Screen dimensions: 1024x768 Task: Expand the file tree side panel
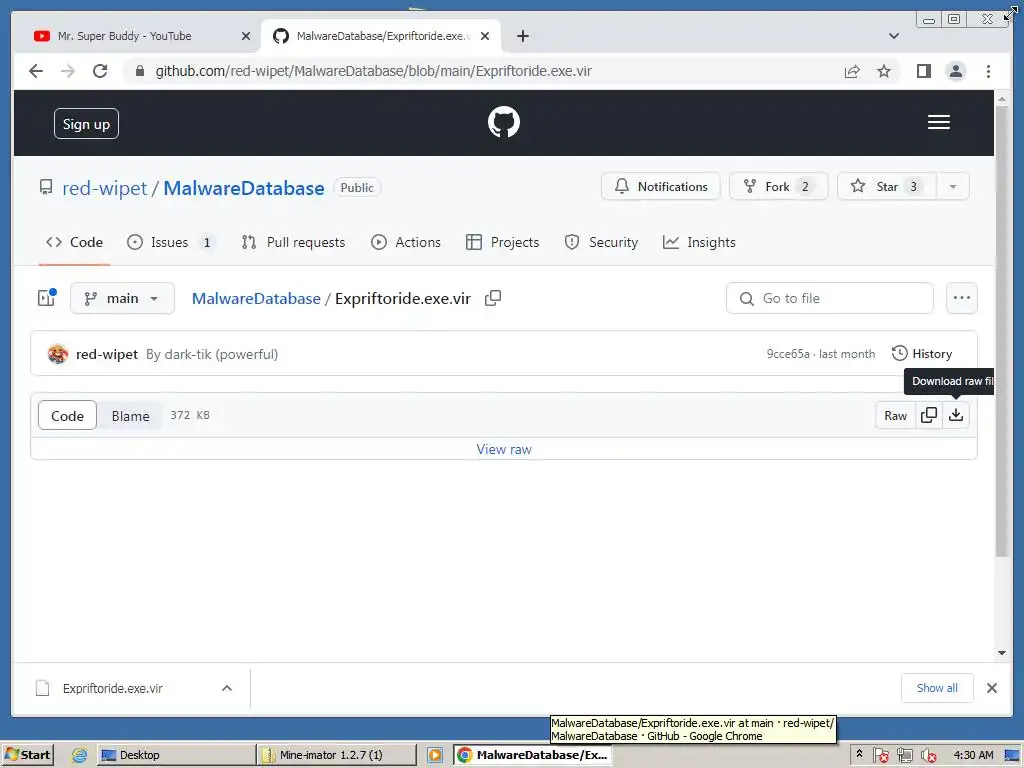(x=46, y=298)
